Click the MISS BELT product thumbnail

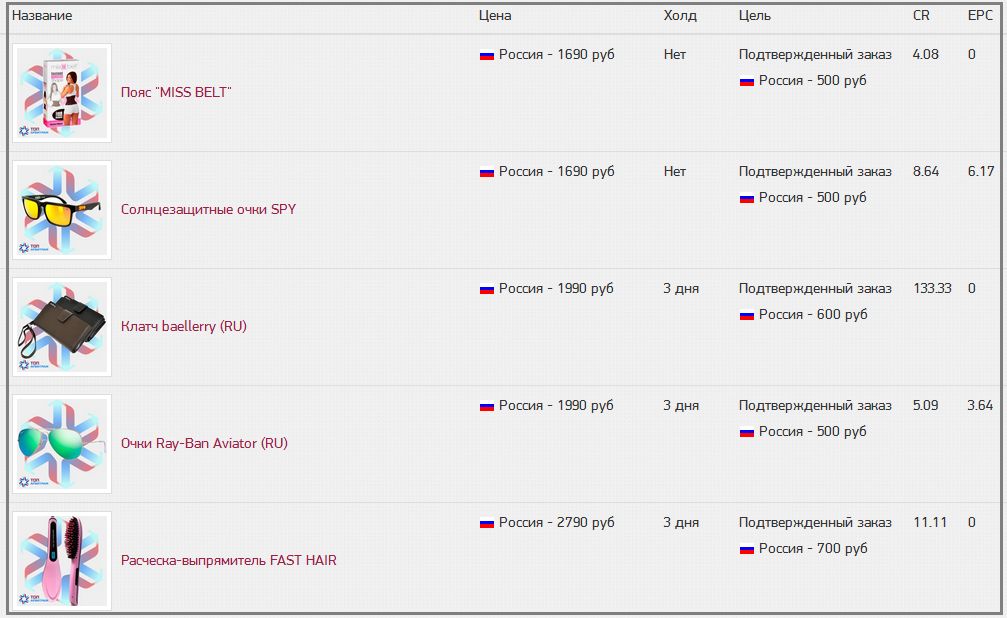pos(61,93)
